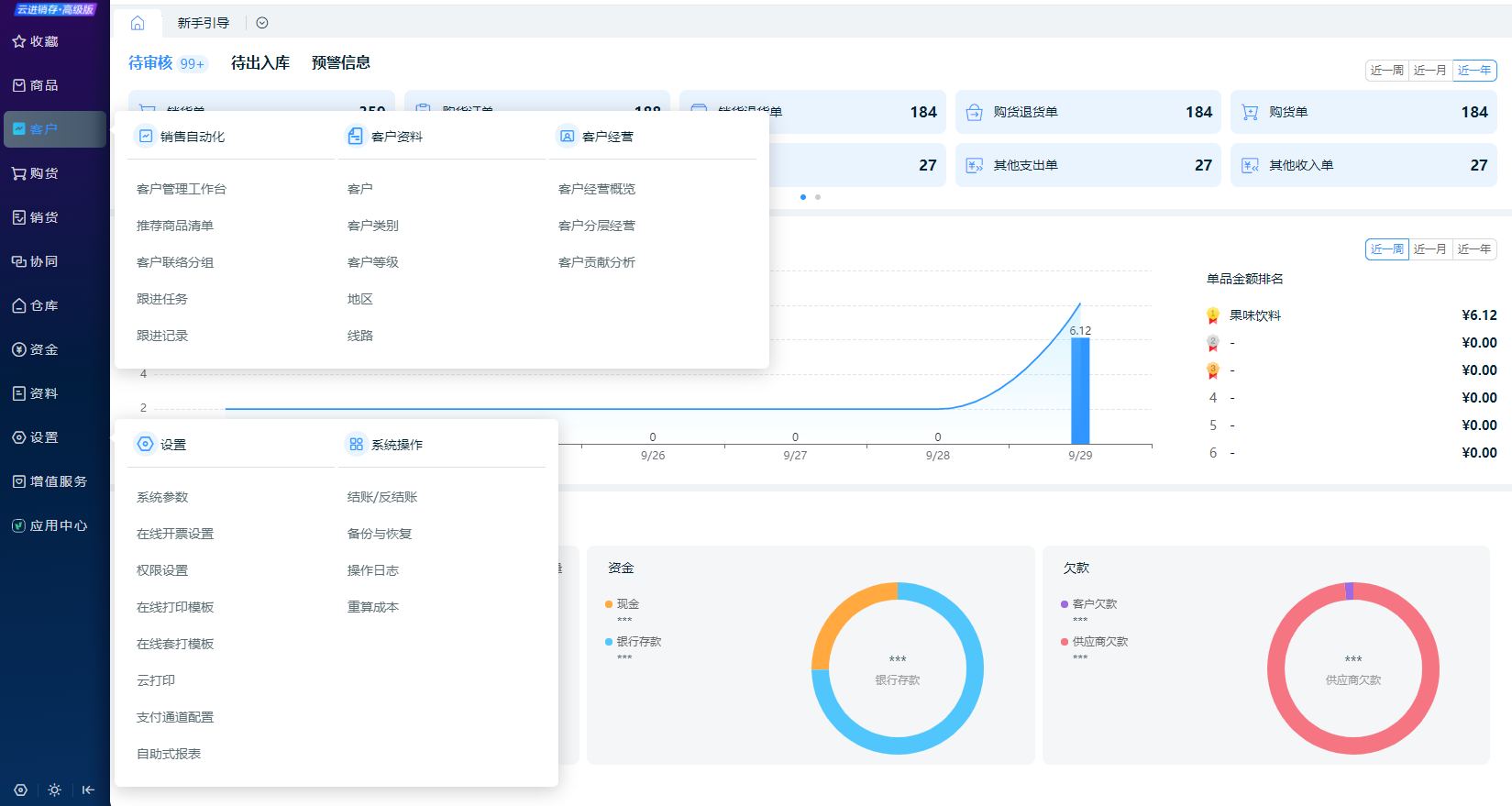Select 近一年 in the chart date range selector
The height and width of the screenshot is (806, 1512).
pos(1473,249)
